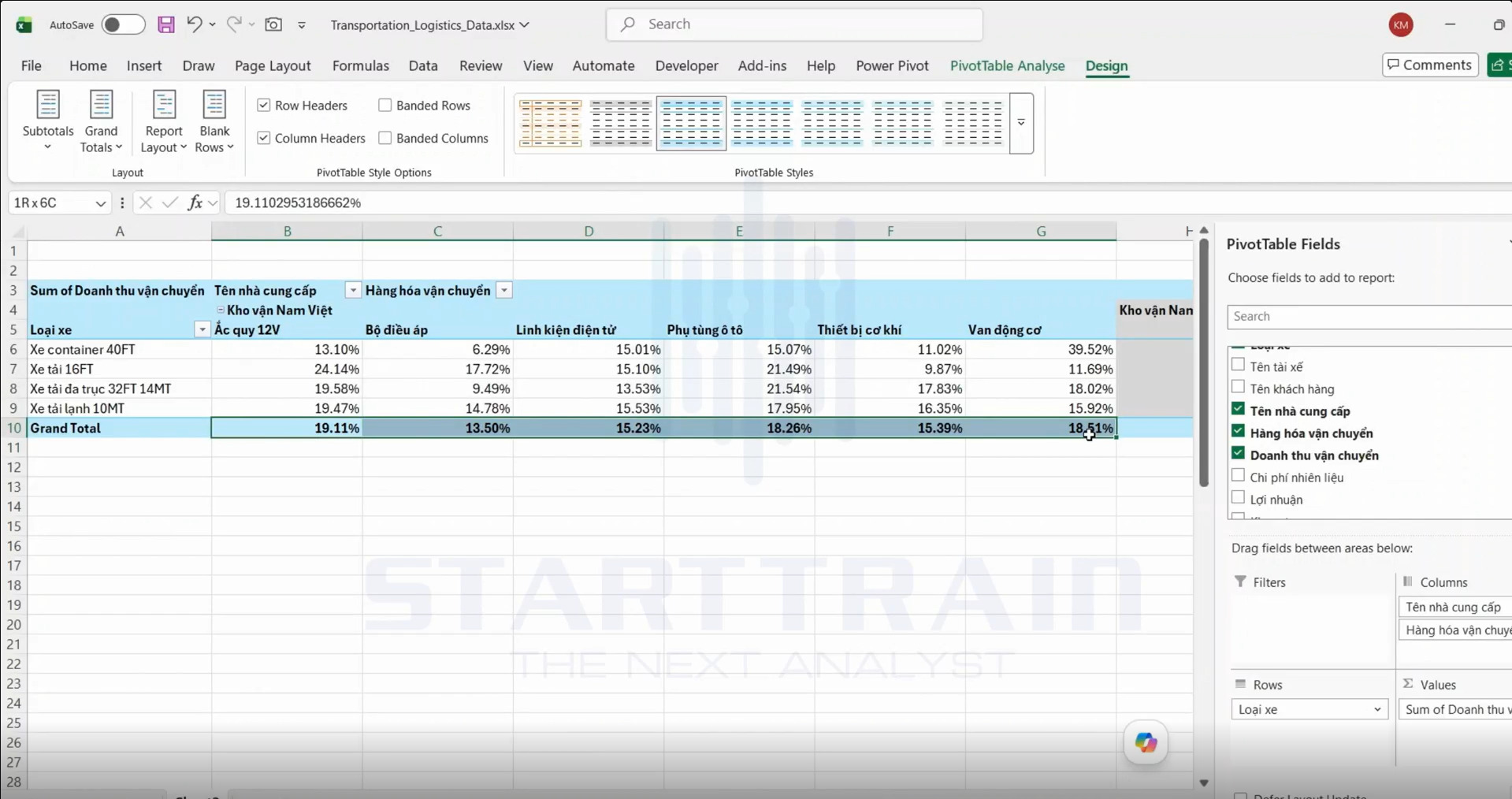
Task: Uncheck the Row Headers checkbox
Action: tap(264, 105)
